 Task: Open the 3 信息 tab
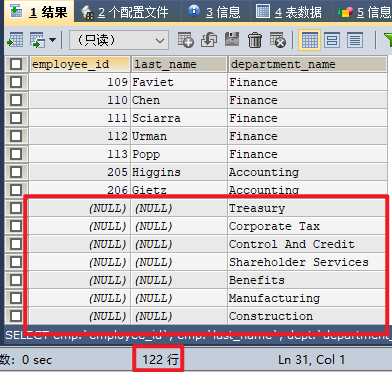(x=215, y=12)
